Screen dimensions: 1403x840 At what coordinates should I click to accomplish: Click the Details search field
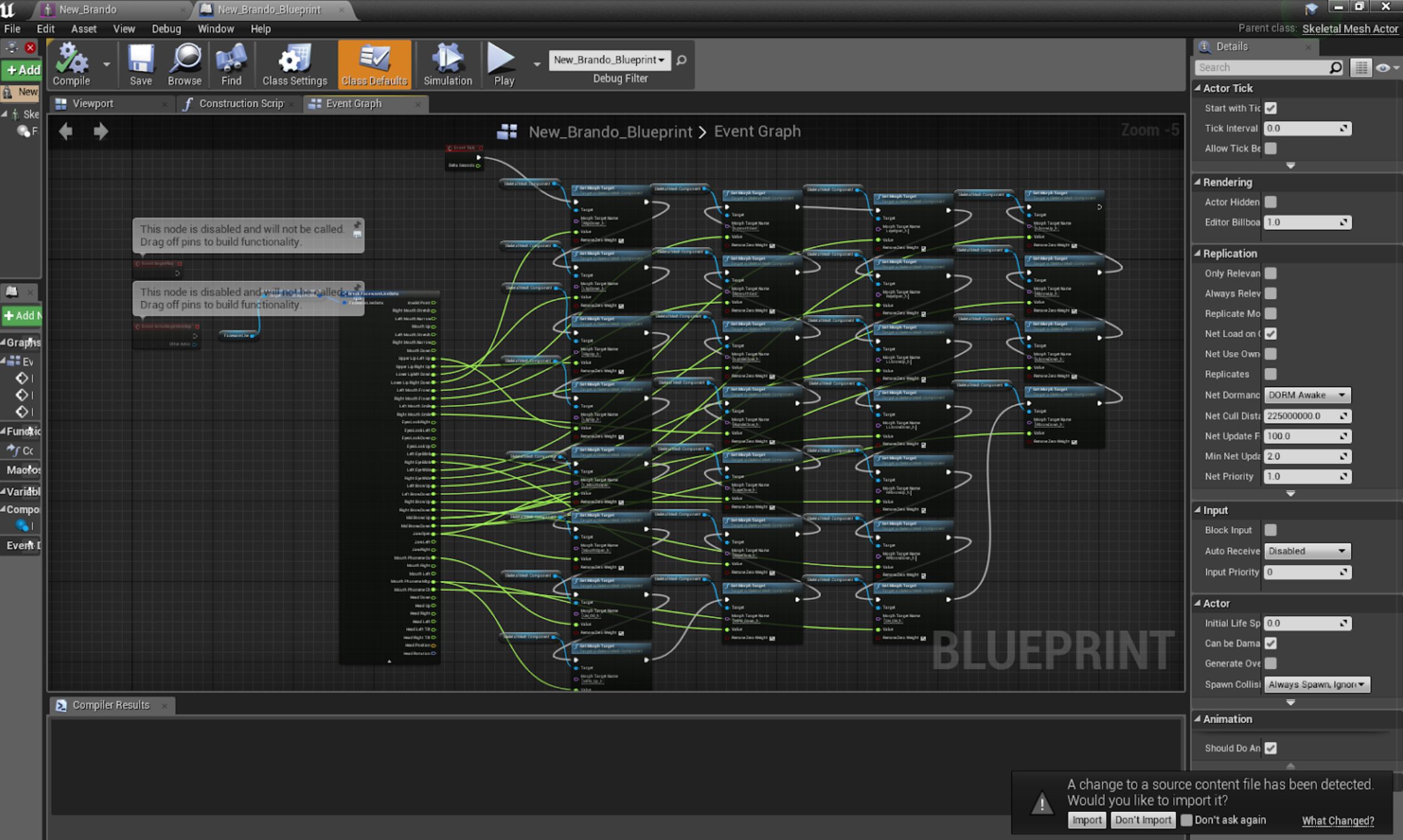[1263, 67]
